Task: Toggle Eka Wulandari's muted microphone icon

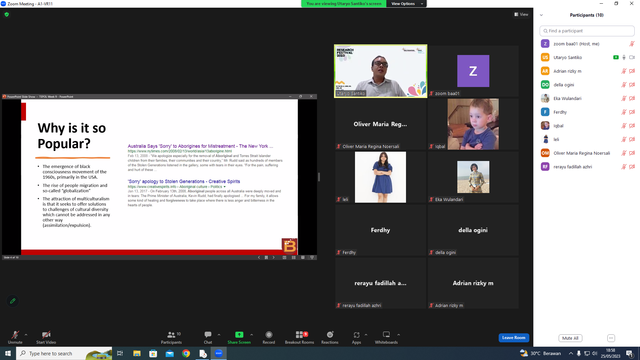Action: click(624, 98)
